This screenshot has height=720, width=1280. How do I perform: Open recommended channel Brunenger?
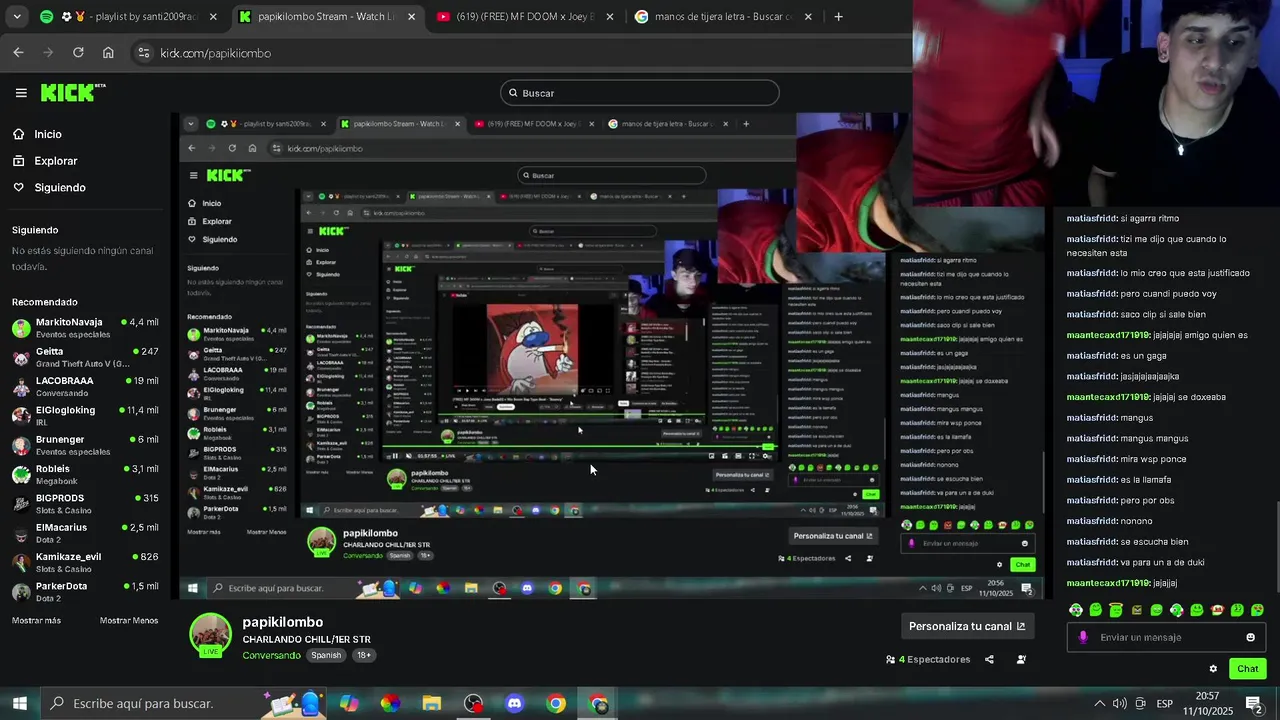(85, 445)
